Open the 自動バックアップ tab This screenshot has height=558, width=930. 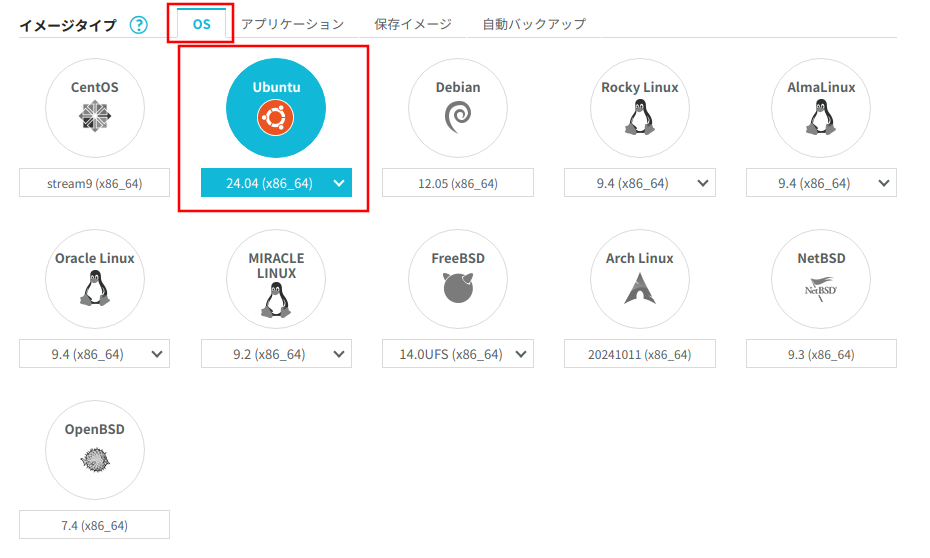[x=534, y=24]
